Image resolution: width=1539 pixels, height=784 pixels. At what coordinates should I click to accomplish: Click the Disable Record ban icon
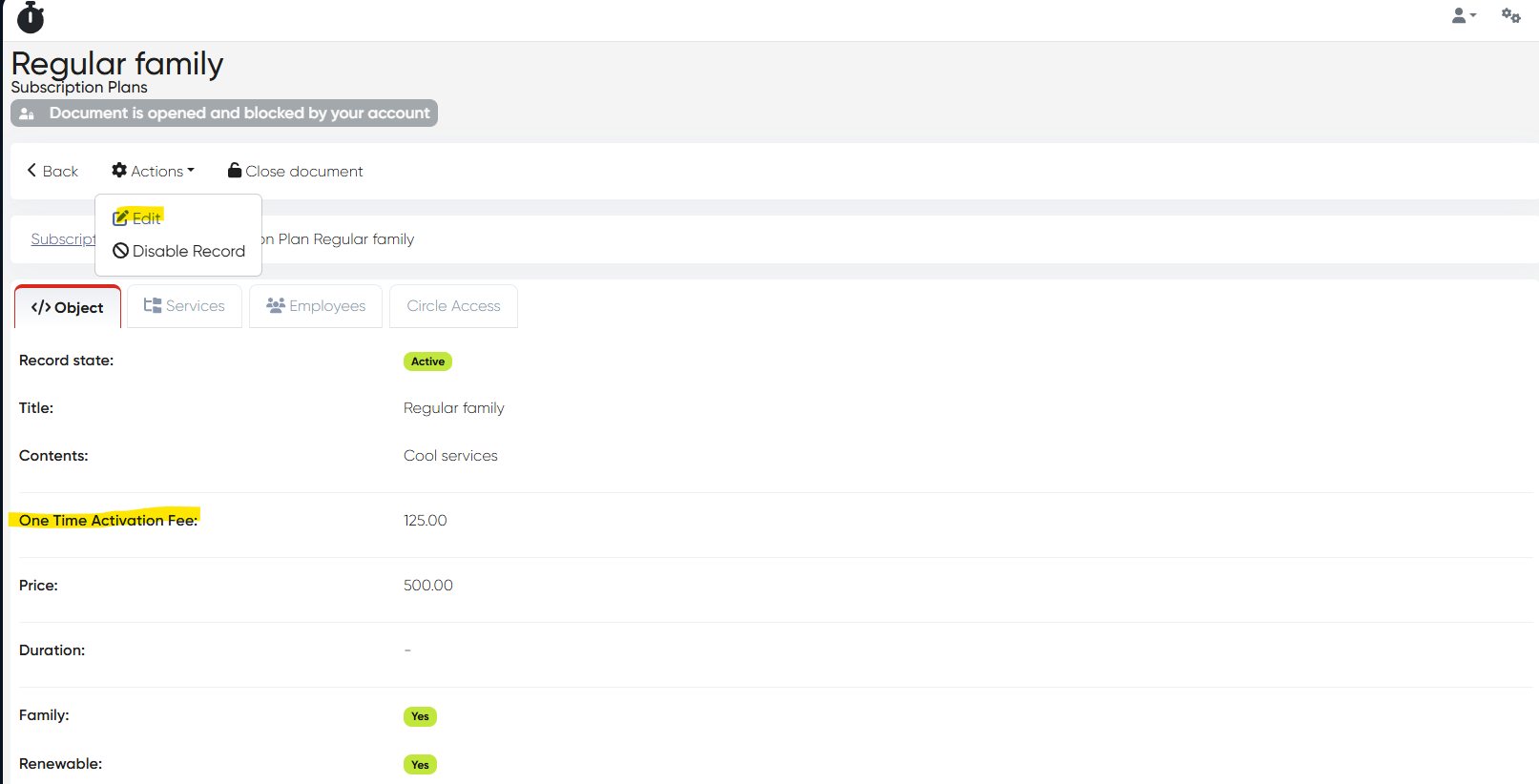click(x=120, y=251)
